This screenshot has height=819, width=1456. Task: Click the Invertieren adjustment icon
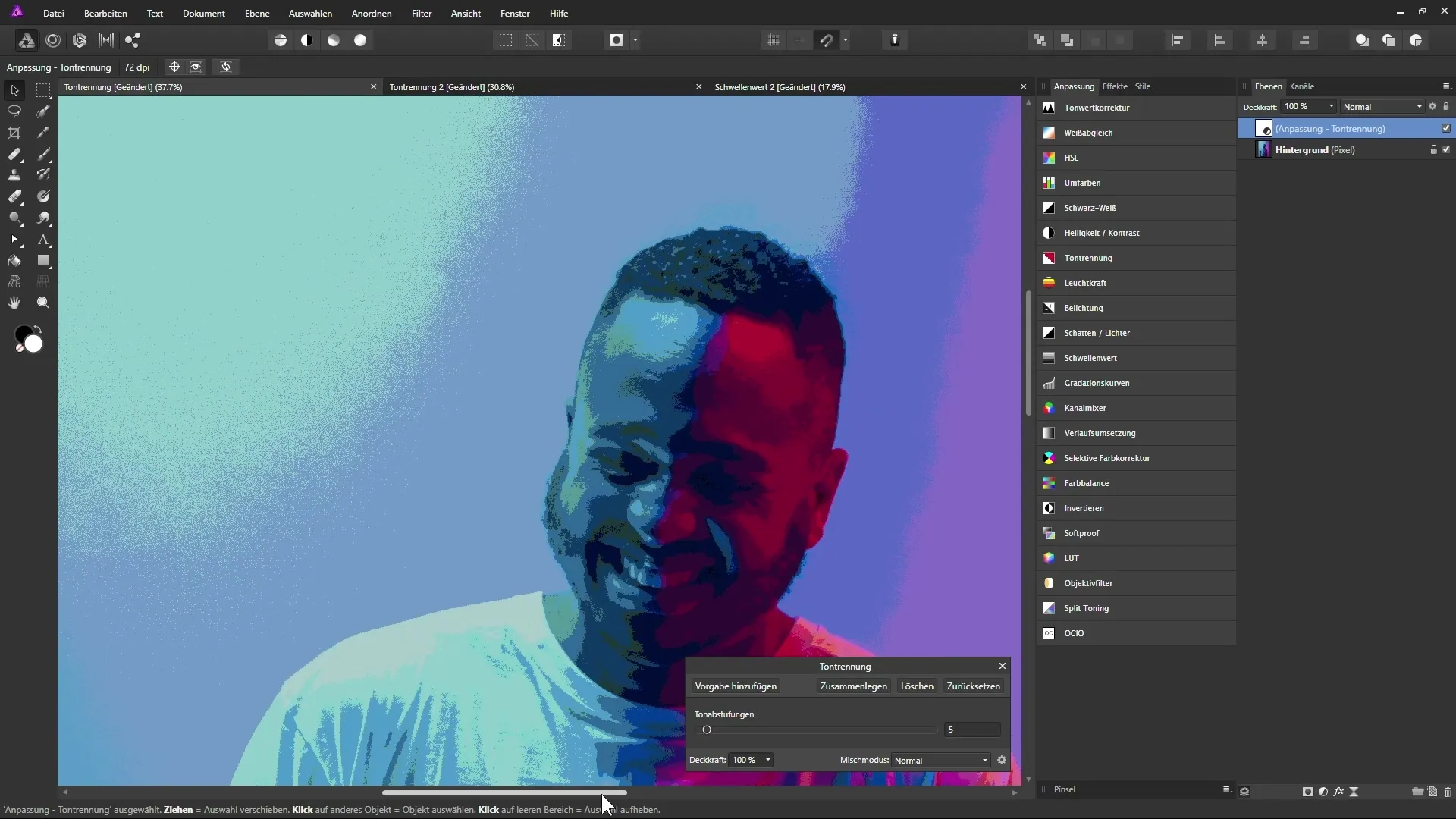(x=1049, y=508)
